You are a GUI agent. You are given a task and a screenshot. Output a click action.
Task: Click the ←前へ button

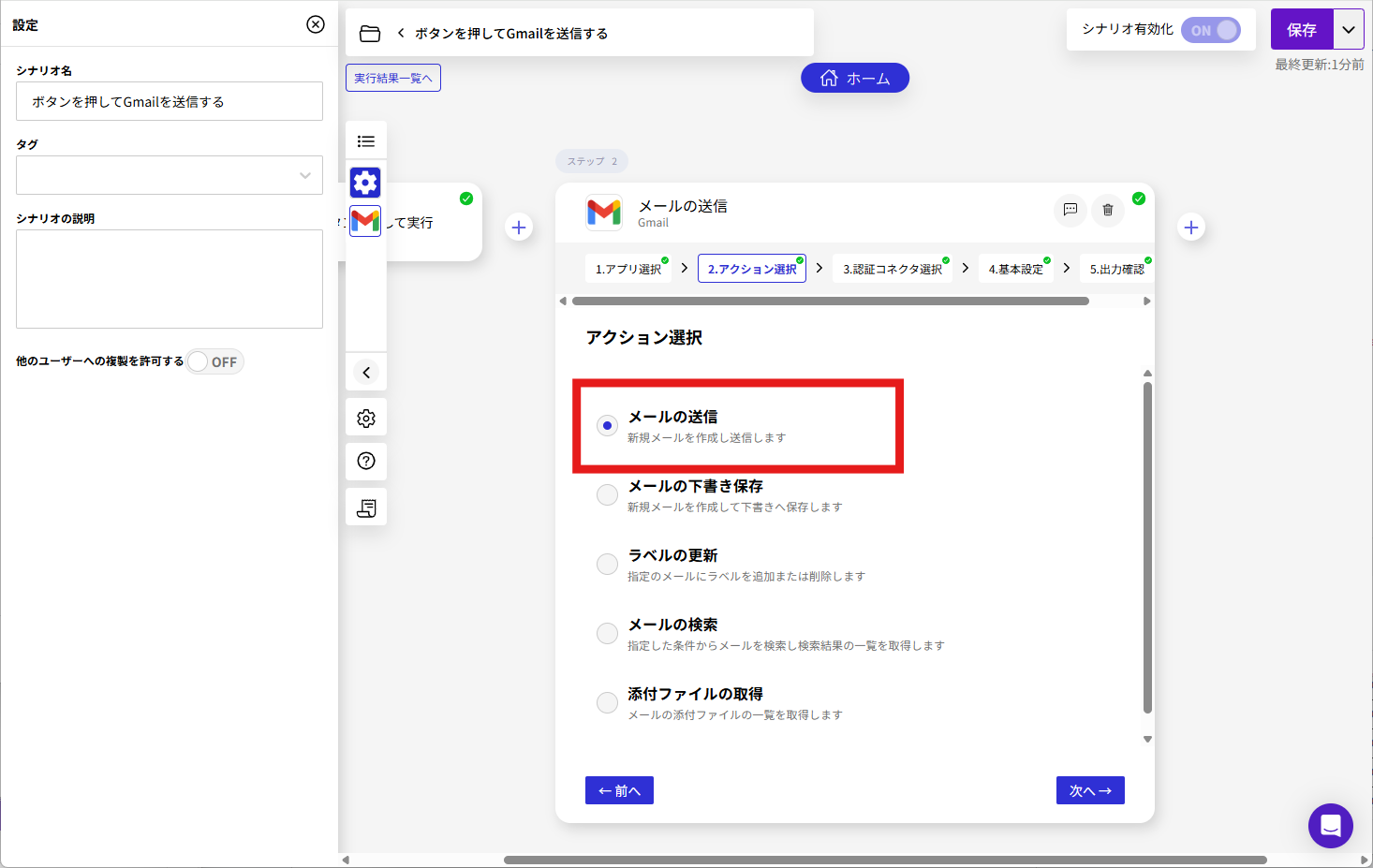619,790
